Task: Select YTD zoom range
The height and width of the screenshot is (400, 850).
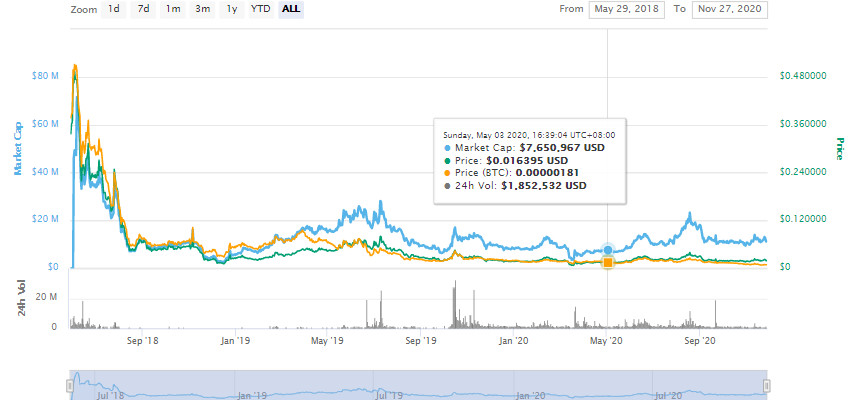Action: point(260,9)
